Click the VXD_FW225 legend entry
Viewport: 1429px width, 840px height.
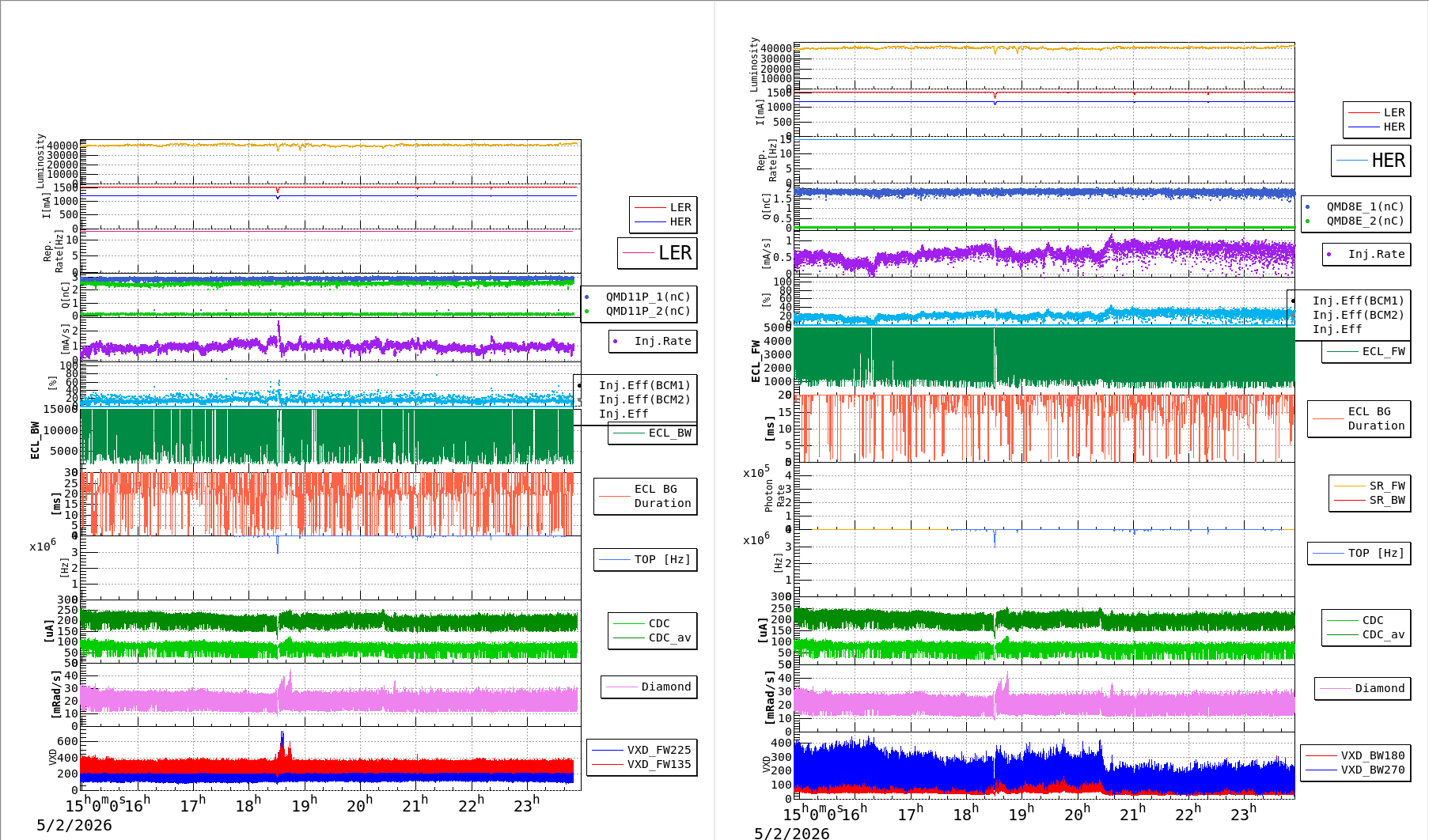point(642,750)
